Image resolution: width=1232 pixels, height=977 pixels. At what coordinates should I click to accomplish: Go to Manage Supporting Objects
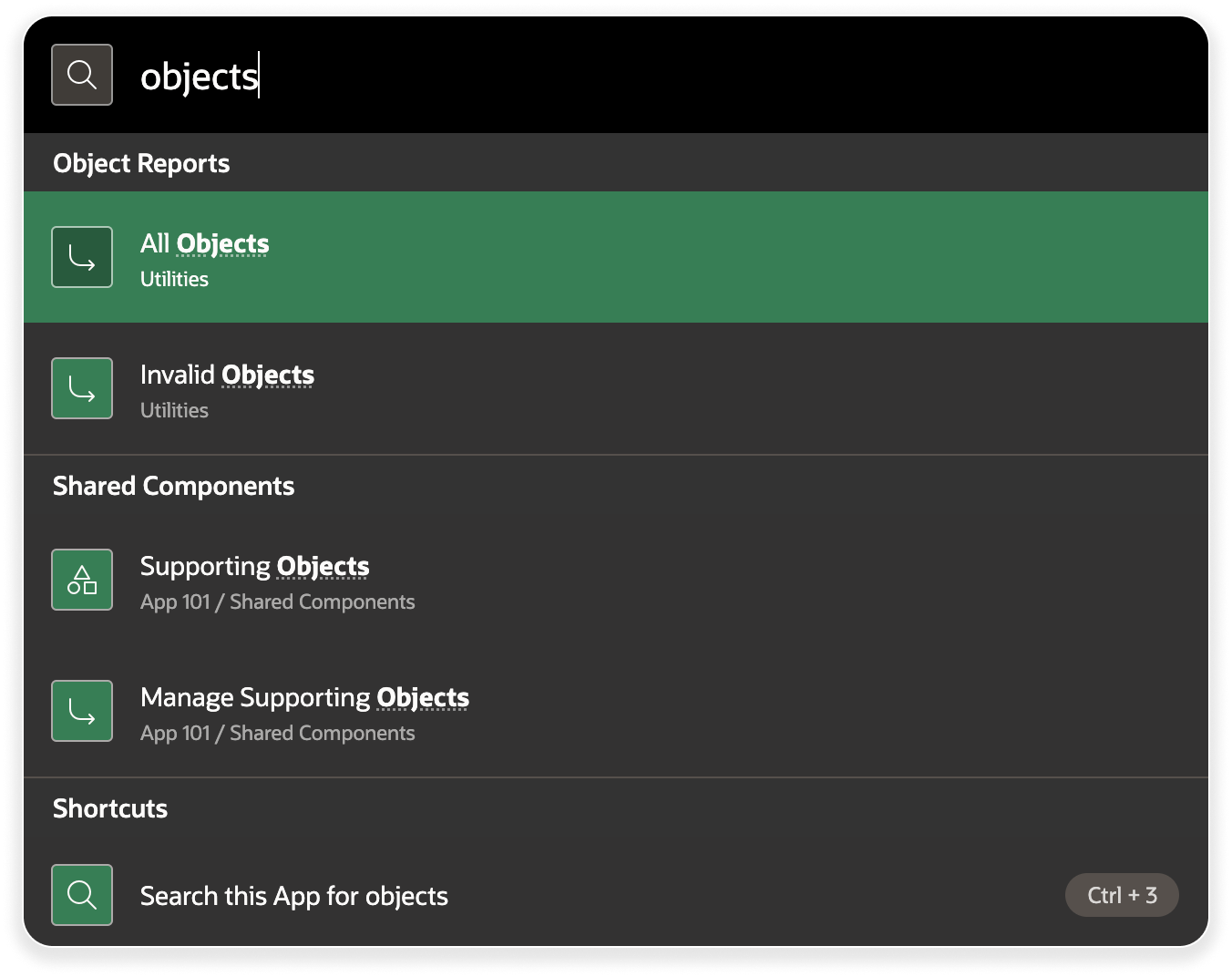click(x=304, y=698)
